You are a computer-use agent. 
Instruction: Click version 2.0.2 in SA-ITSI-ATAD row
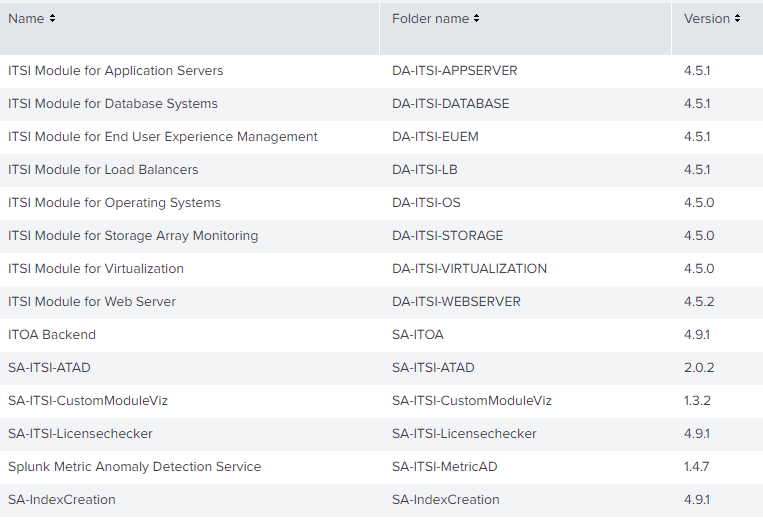coord(699,368)
